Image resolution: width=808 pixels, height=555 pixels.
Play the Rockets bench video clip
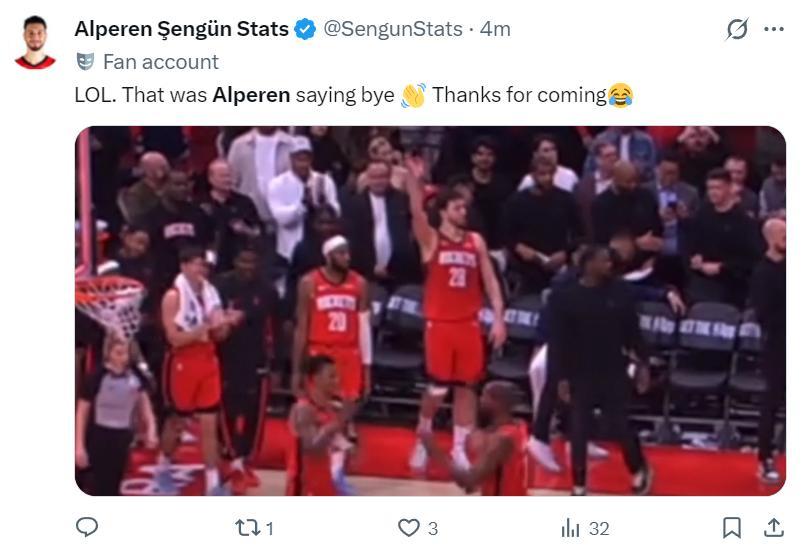point(430,311)
